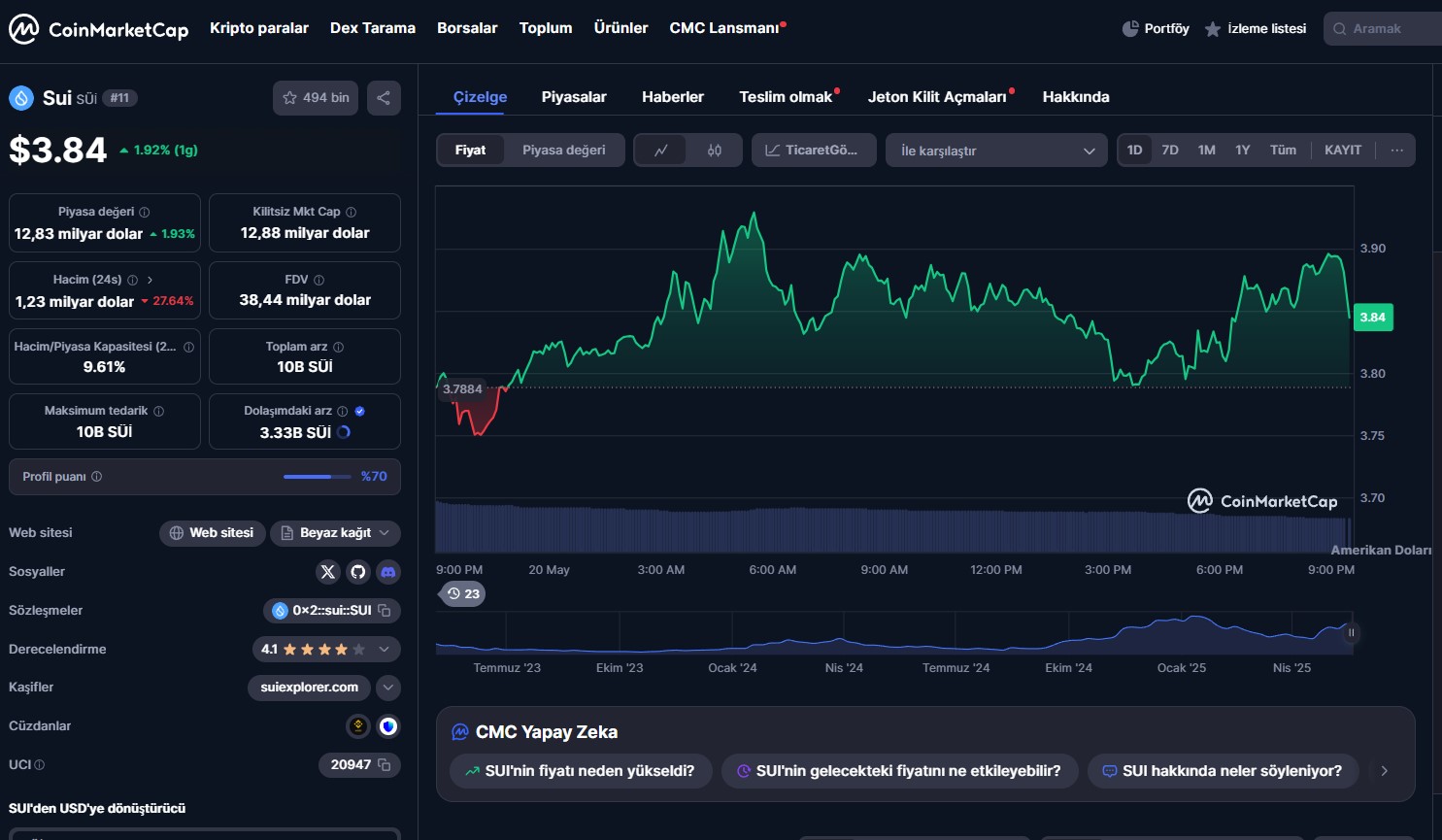Open info tooltip for Hacim (24s)

pyautogui.click(x=133, y=280)
